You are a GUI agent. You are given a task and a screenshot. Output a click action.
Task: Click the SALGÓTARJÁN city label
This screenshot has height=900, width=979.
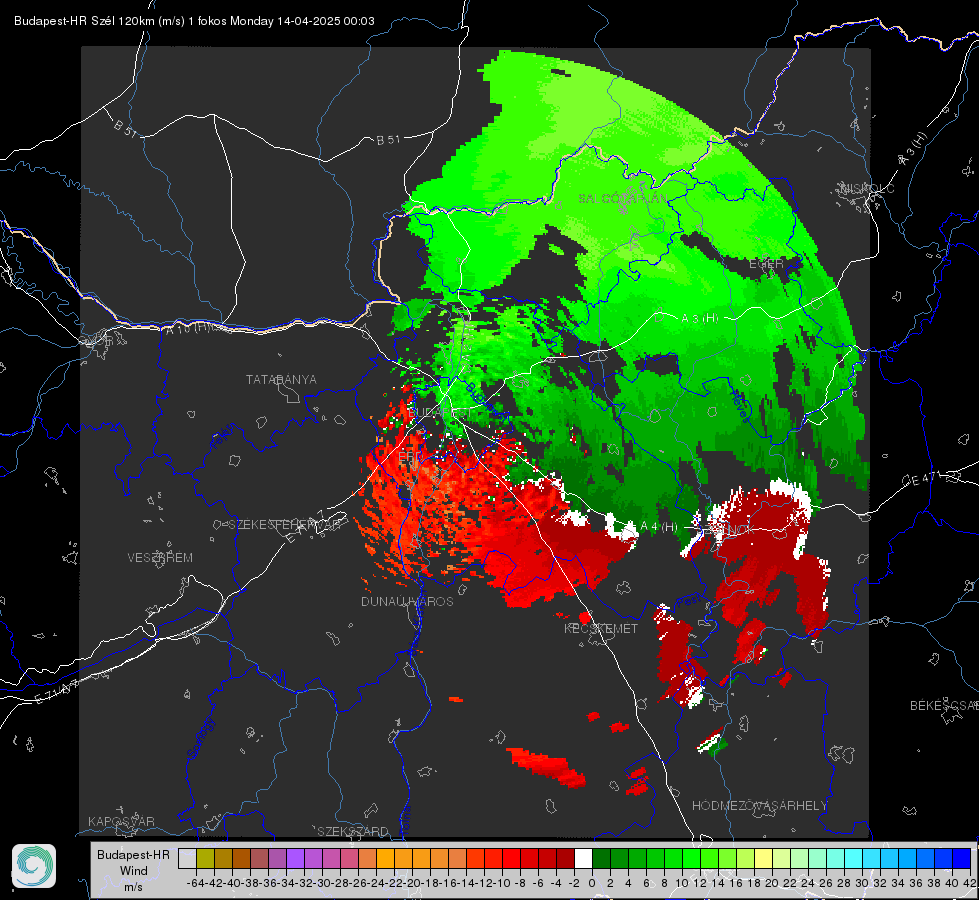pos(622,199)
